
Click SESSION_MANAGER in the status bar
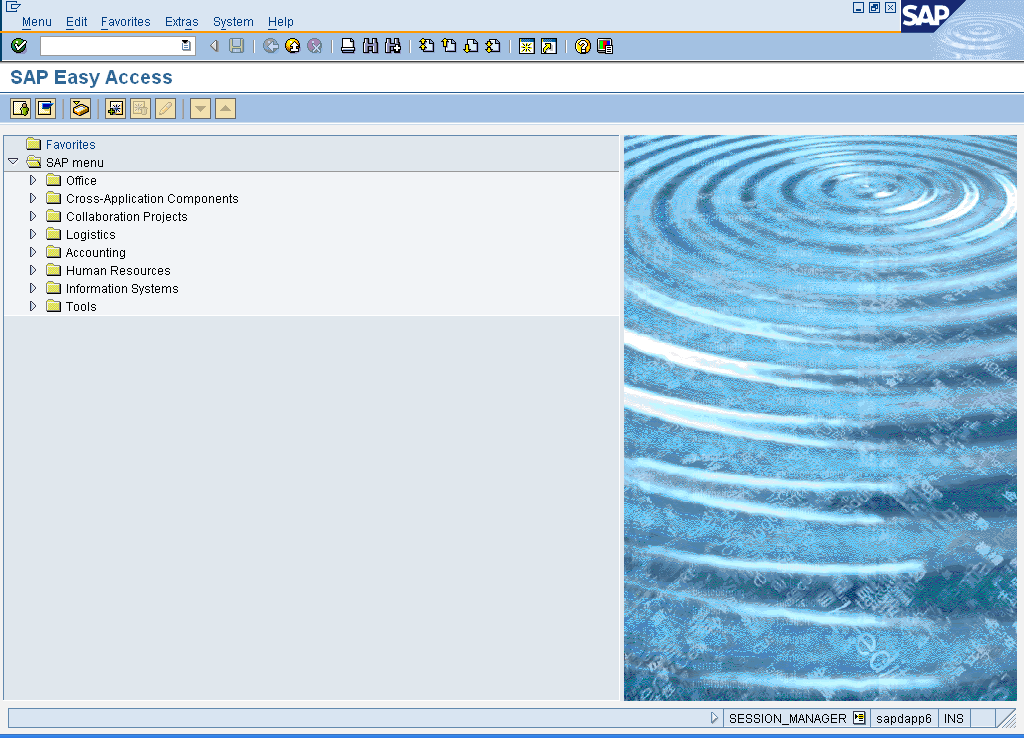(x=788, y=718)
